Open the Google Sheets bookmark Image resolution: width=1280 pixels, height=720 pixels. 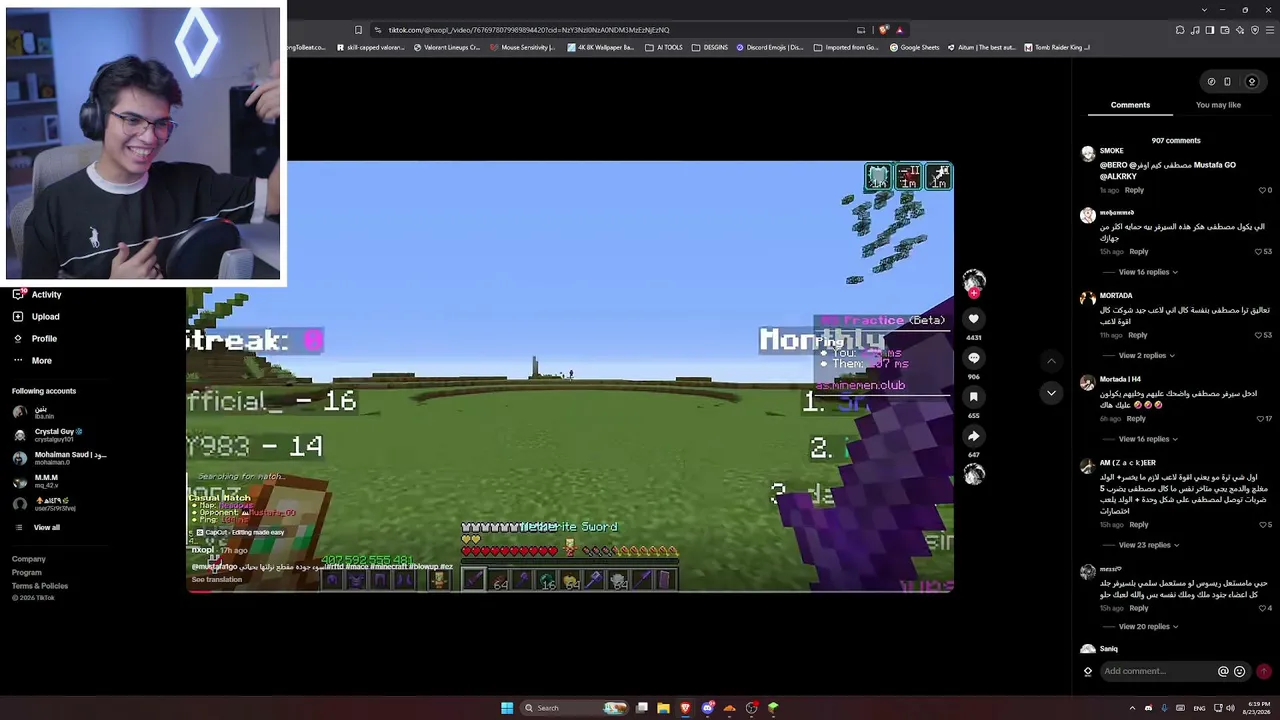[914, 47]
